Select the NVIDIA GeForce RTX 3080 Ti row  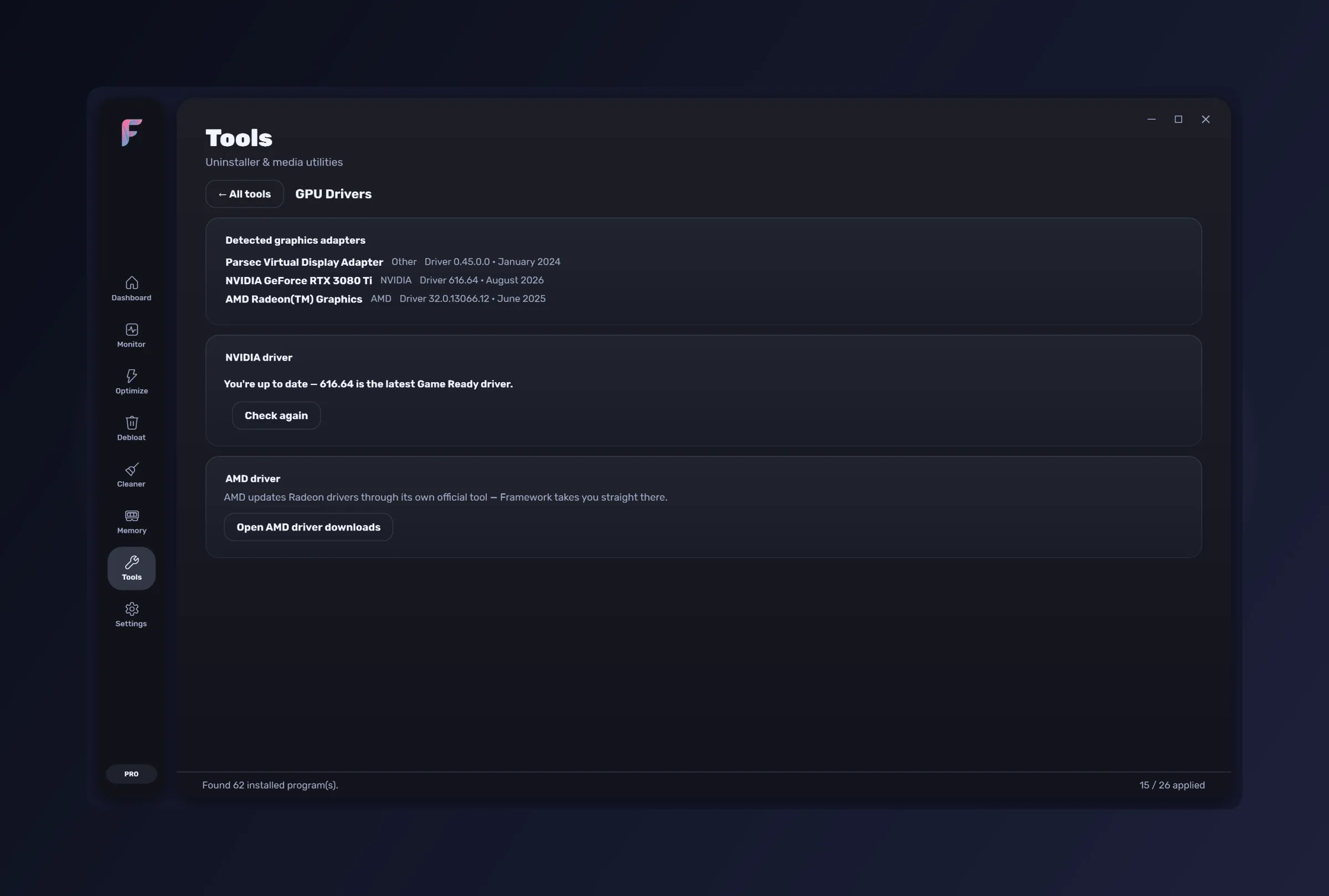click(x=384, y=281)
